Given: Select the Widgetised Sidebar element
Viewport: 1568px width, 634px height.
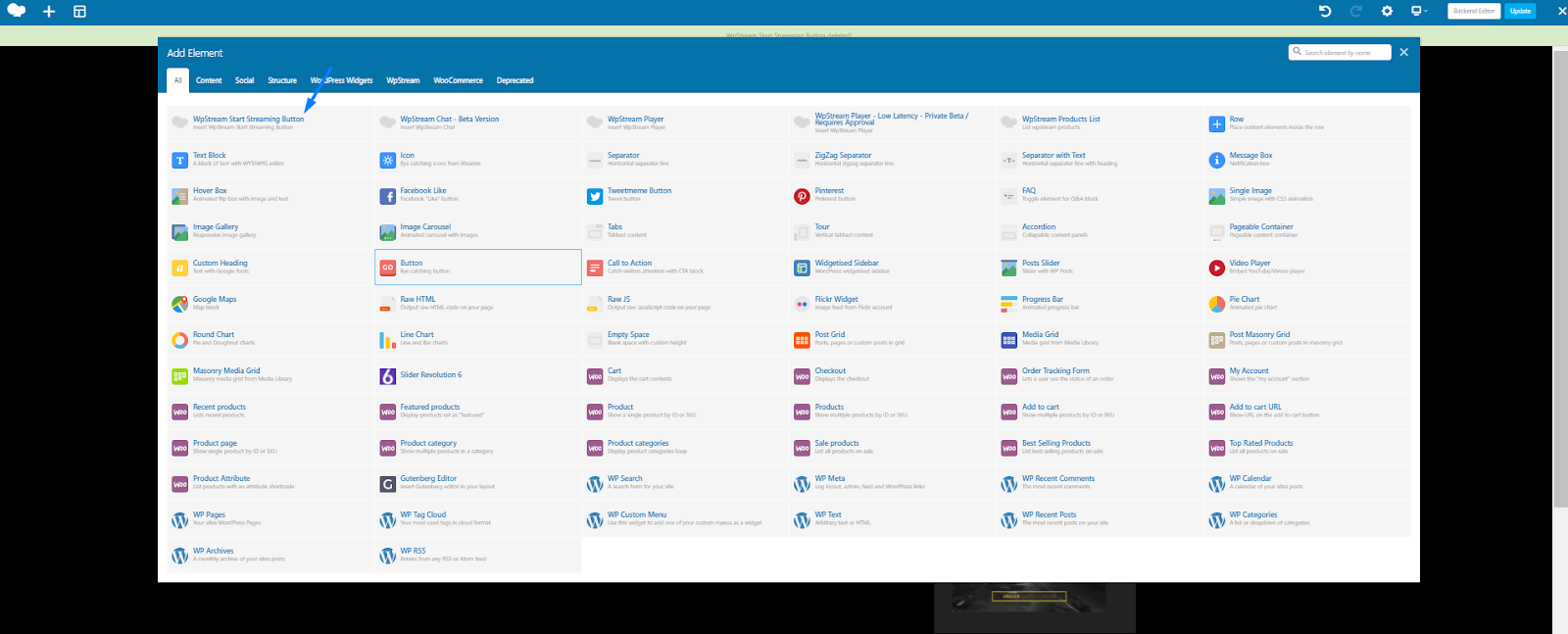Looking at the screenshot, I should coord(892,268).
